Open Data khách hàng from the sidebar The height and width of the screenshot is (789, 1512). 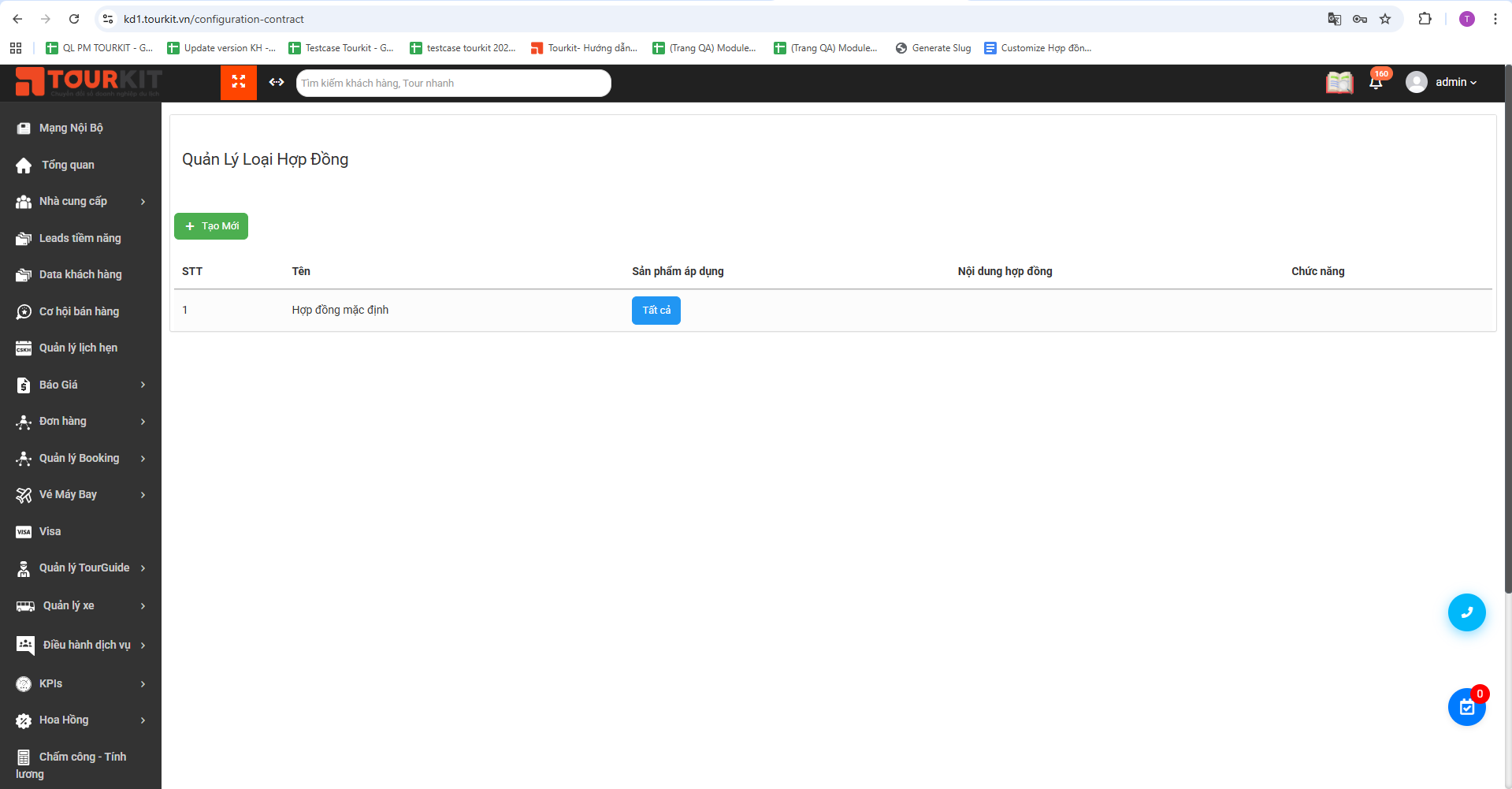[79, 274]
